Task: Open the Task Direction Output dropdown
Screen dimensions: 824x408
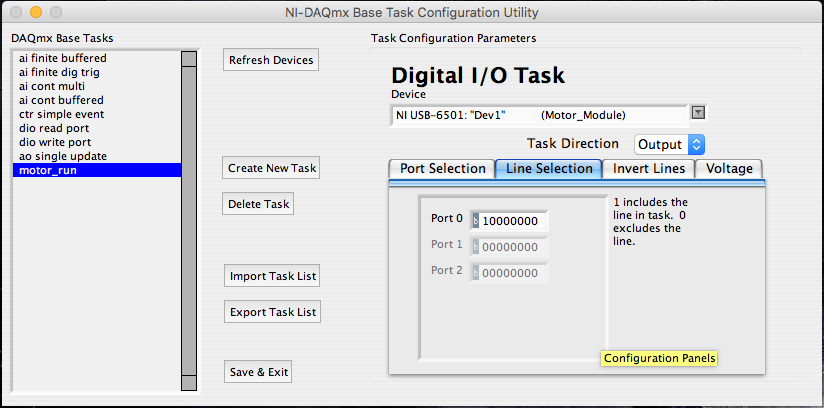Action: (x=669, y=144)
